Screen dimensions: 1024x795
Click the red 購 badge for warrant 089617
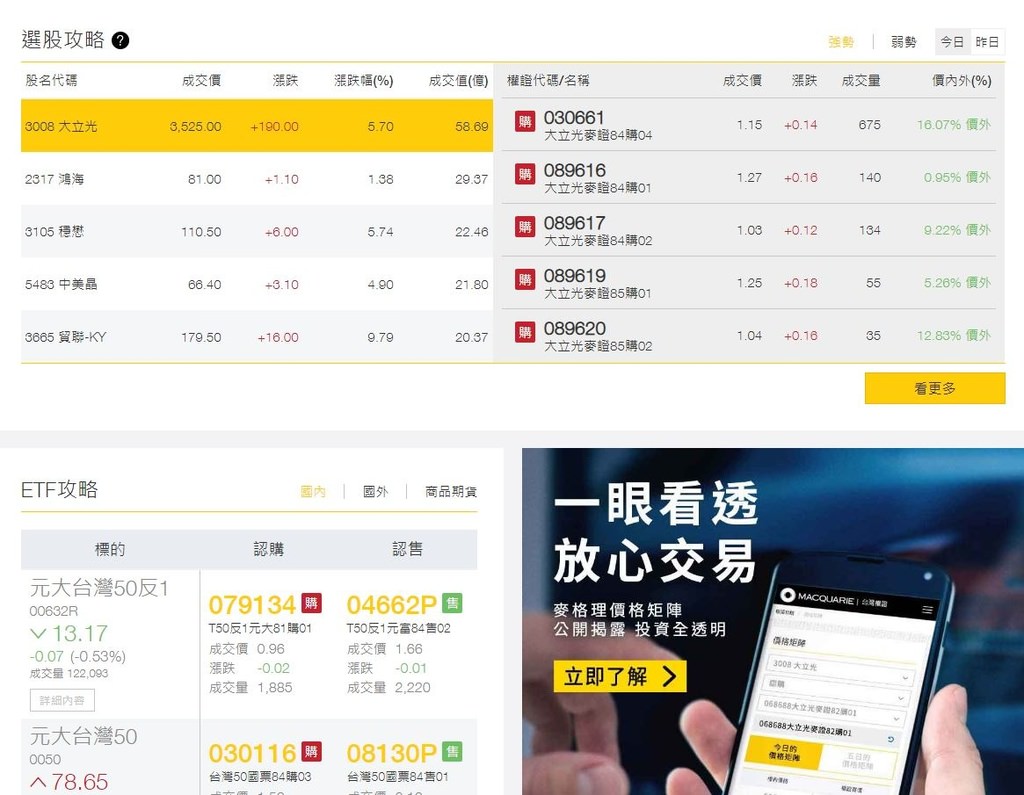(x=525, y=227)
